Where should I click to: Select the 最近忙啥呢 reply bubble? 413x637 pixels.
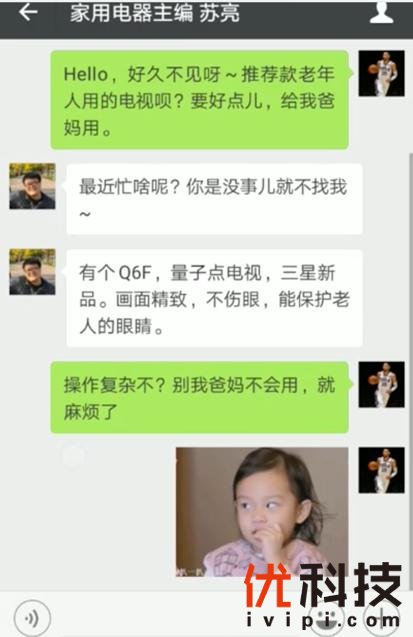[x=214, y=199]
